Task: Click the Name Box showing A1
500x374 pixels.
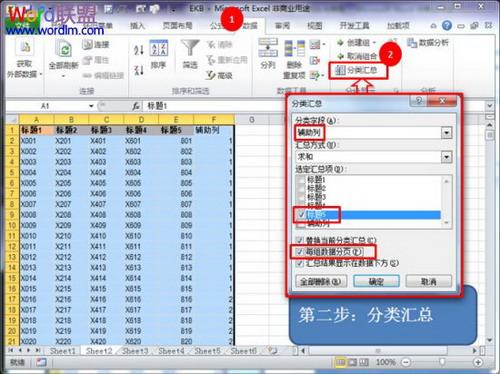Action: pyautogui.click(x=46, y=106)
